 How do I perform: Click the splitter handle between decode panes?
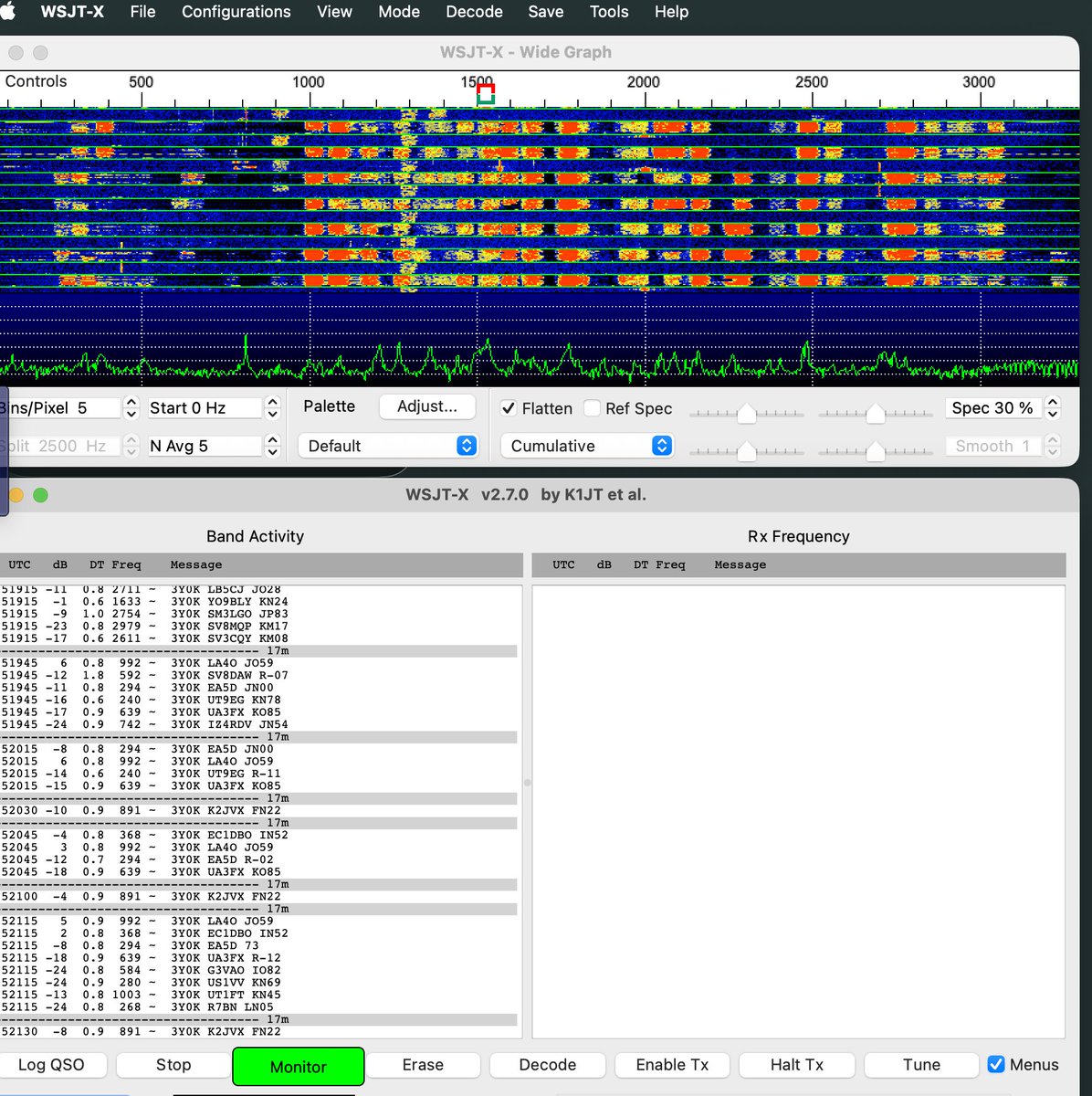click(x=527, y=783)
